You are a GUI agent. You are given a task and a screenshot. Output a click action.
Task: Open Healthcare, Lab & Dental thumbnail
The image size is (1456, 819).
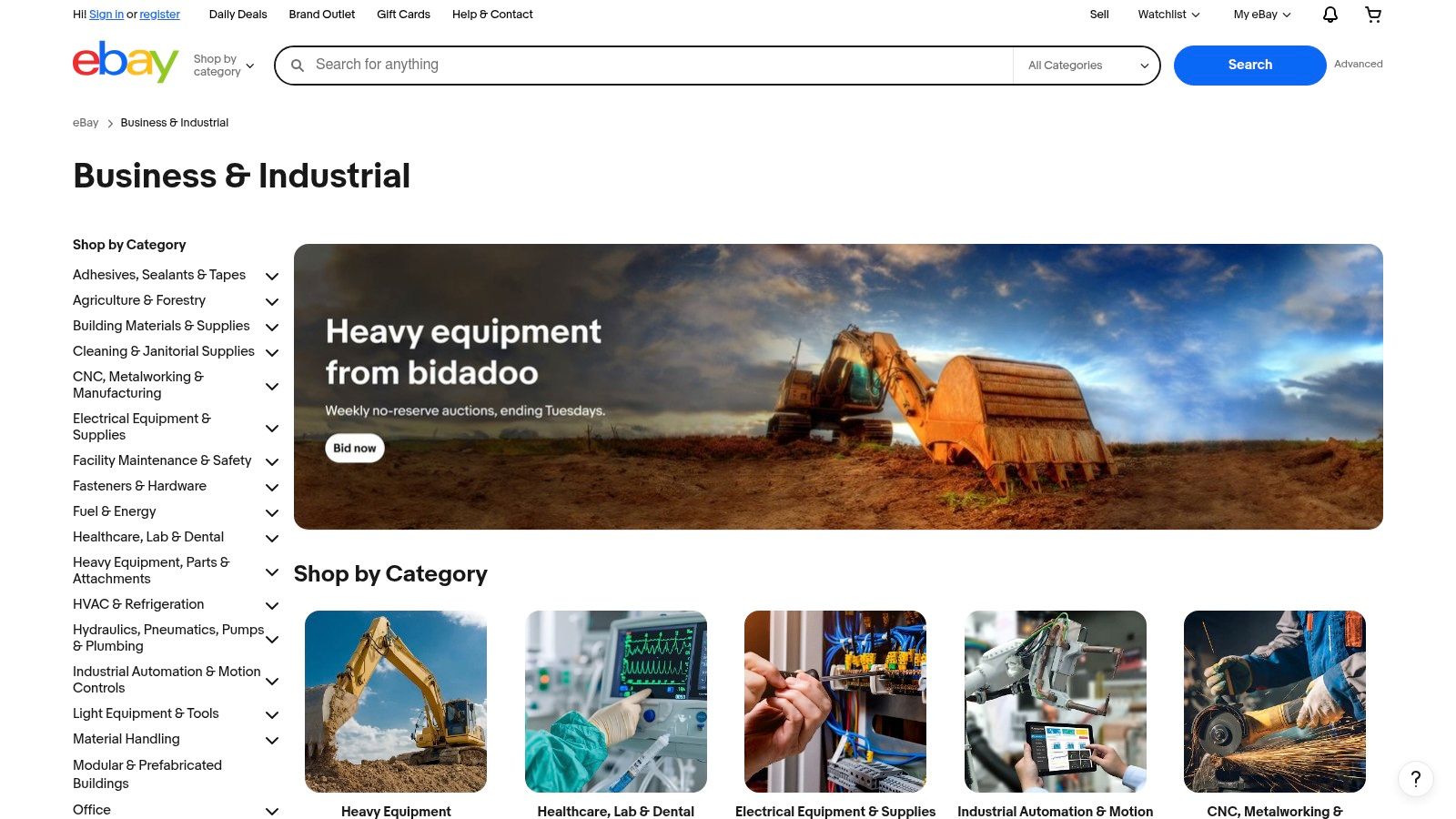coord(616,702)
